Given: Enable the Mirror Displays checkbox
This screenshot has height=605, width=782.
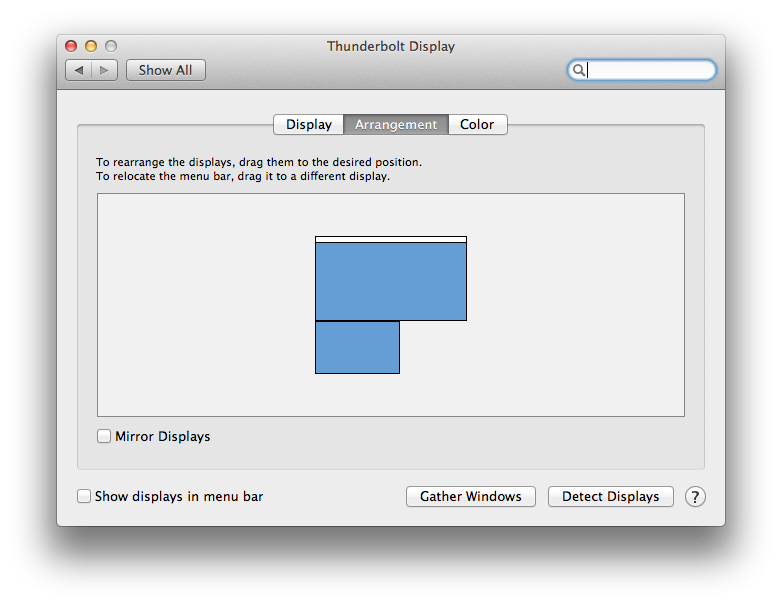Looking at the screenshot, I should point(104,436).
